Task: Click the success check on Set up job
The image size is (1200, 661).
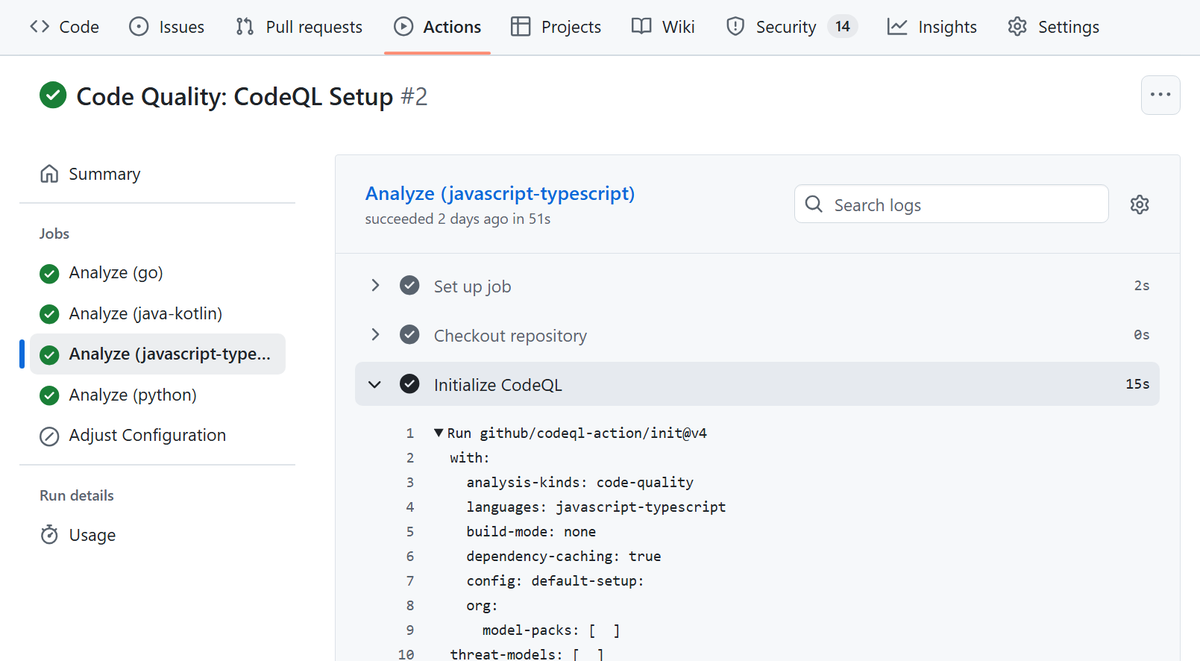Action: pos(409,286)
